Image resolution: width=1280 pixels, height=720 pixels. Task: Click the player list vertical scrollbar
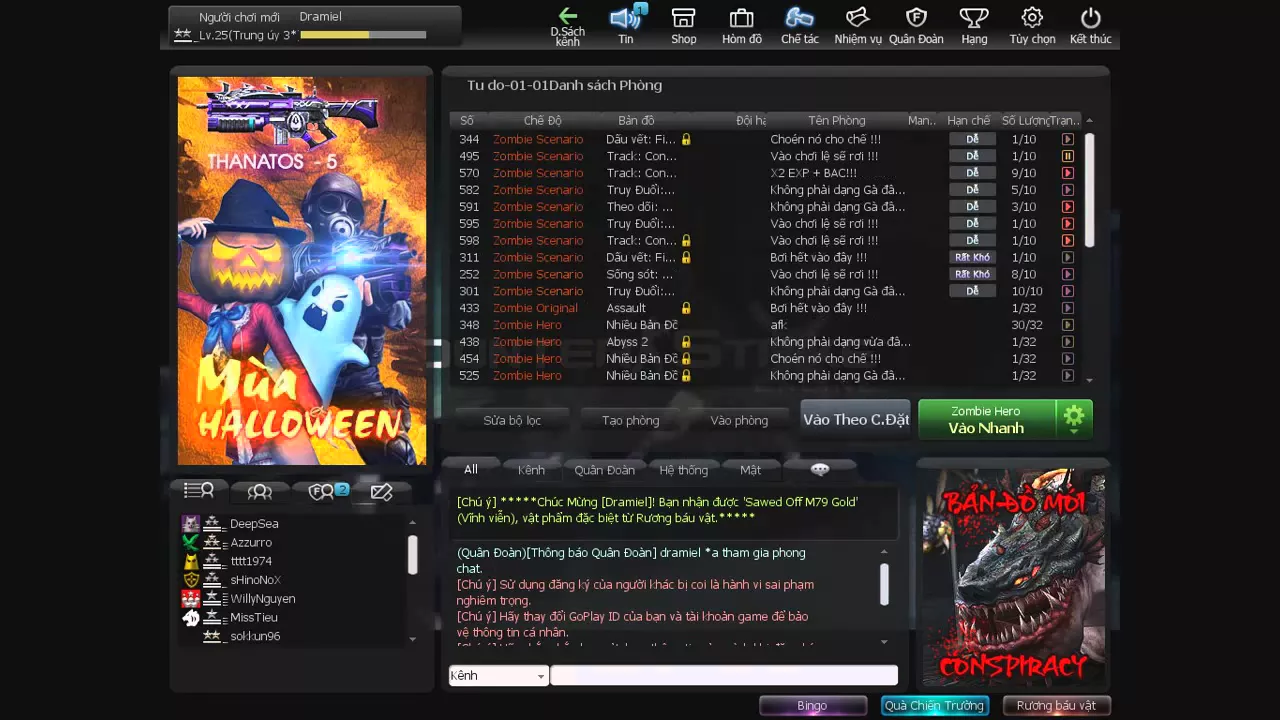coord(412,554)
